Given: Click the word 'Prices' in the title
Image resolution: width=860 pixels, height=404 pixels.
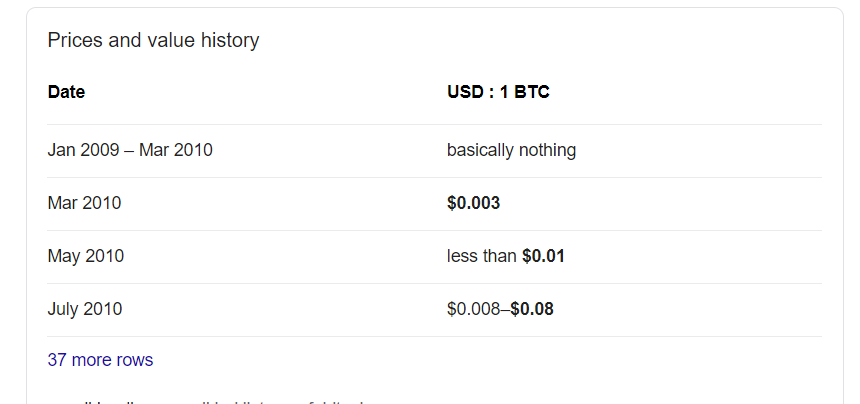Looking at the screenshot, I should coord(75,41).
